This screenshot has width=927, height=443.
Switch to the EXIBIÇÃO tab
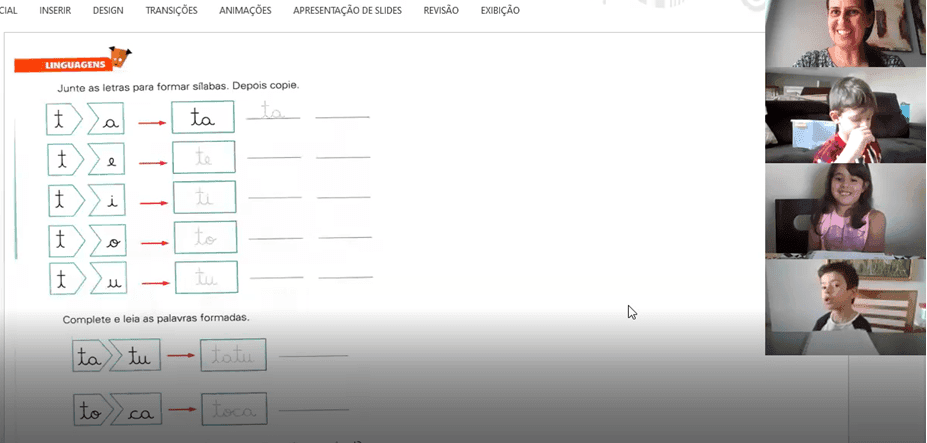click(x=500, y=10)
